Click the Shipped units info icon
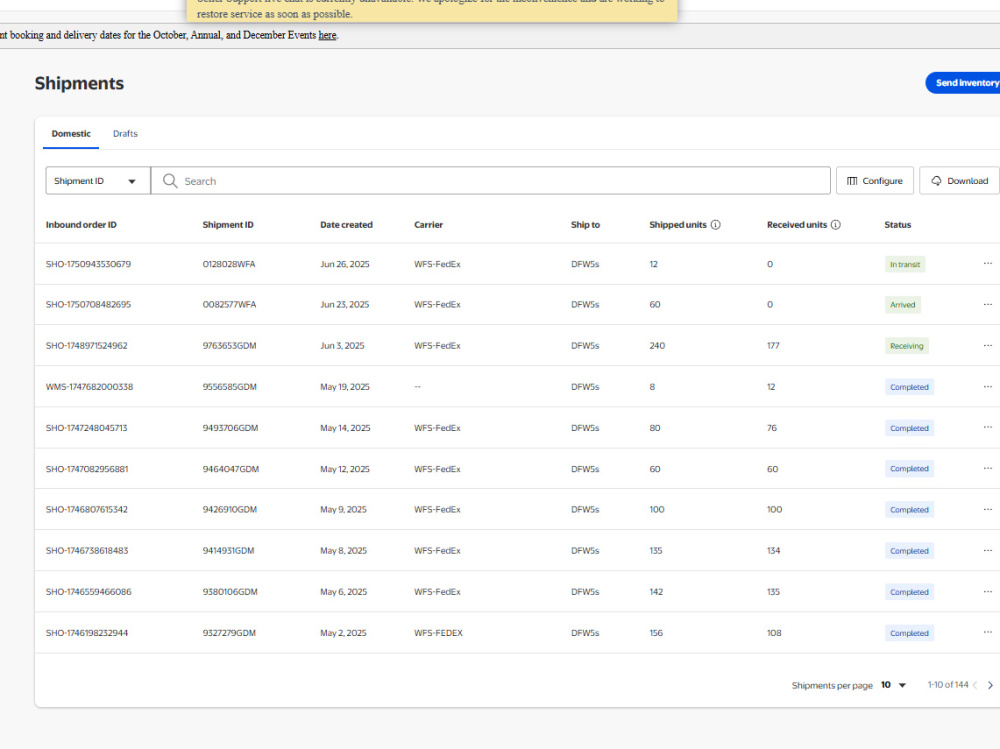Image resolution: width=1000 pixels, height=749 pixels. [716, 225]
